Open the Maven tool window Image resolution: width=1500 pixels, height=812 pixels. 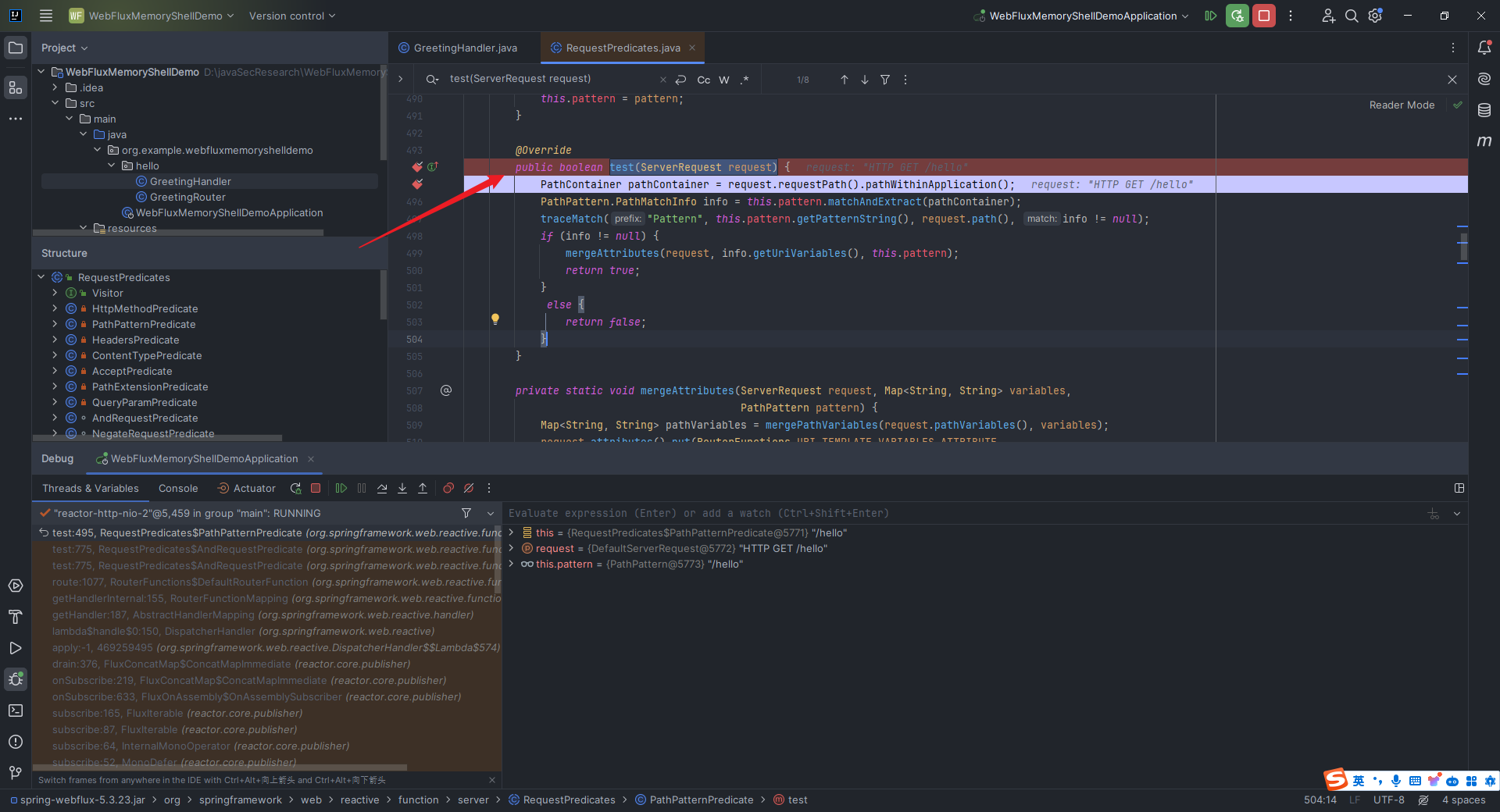coord(1484,141)
